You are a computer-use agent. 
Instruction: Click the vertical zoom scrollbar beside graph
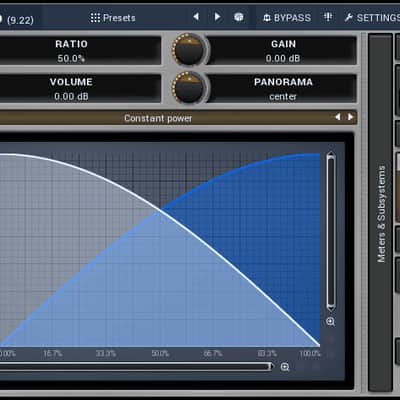tap(331, 231)
